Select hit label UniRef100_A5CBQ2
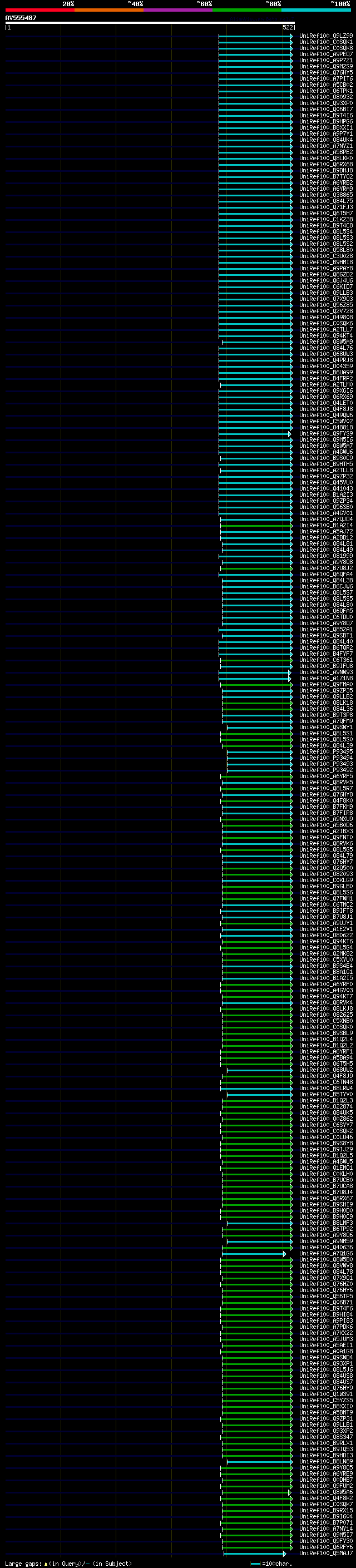 (326, 85)
